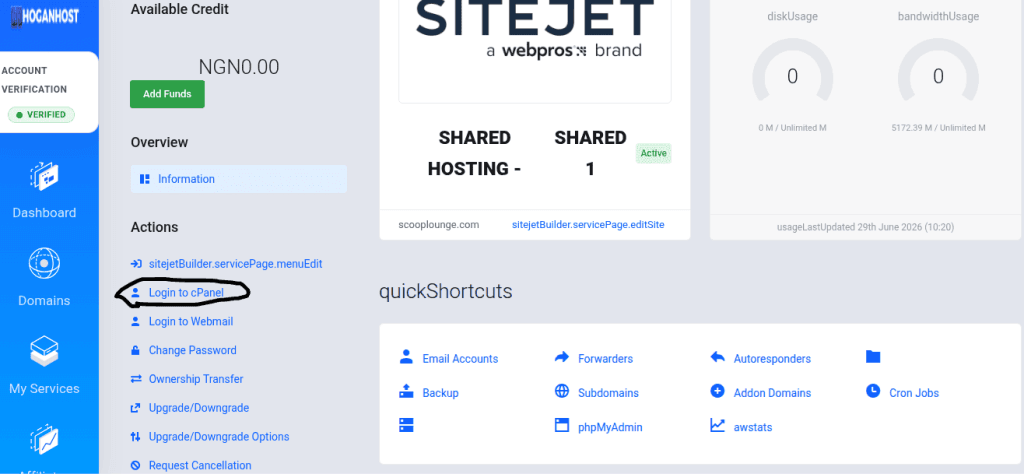The width and height of the screenshot is (1024, 474).
Task: Click the Add Funds button
Action: [x=167, y=94]
